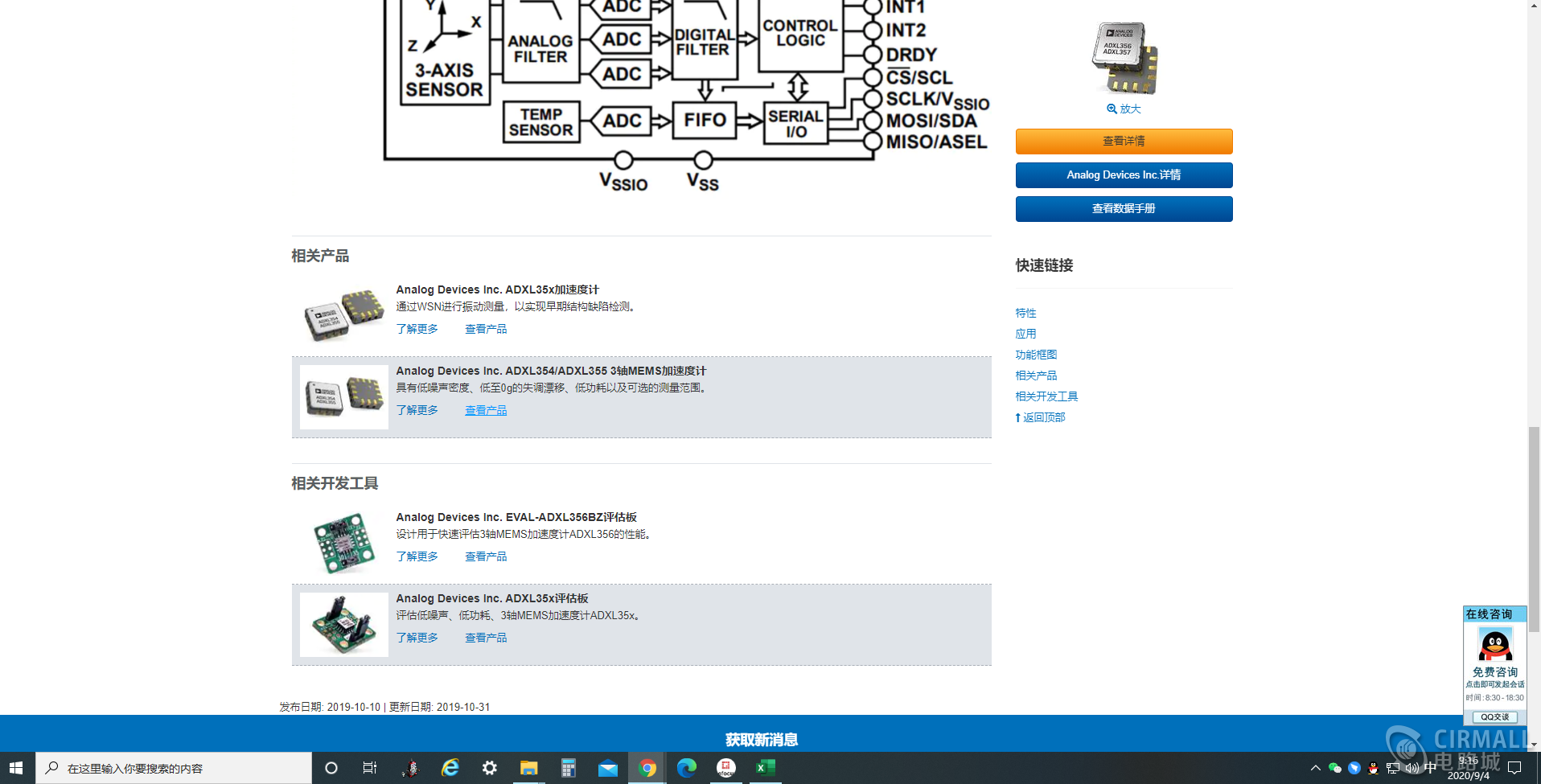Open WeChat tray icon
The image size is (1541, 784).
pyautogui.click(x=1335, y=768)
